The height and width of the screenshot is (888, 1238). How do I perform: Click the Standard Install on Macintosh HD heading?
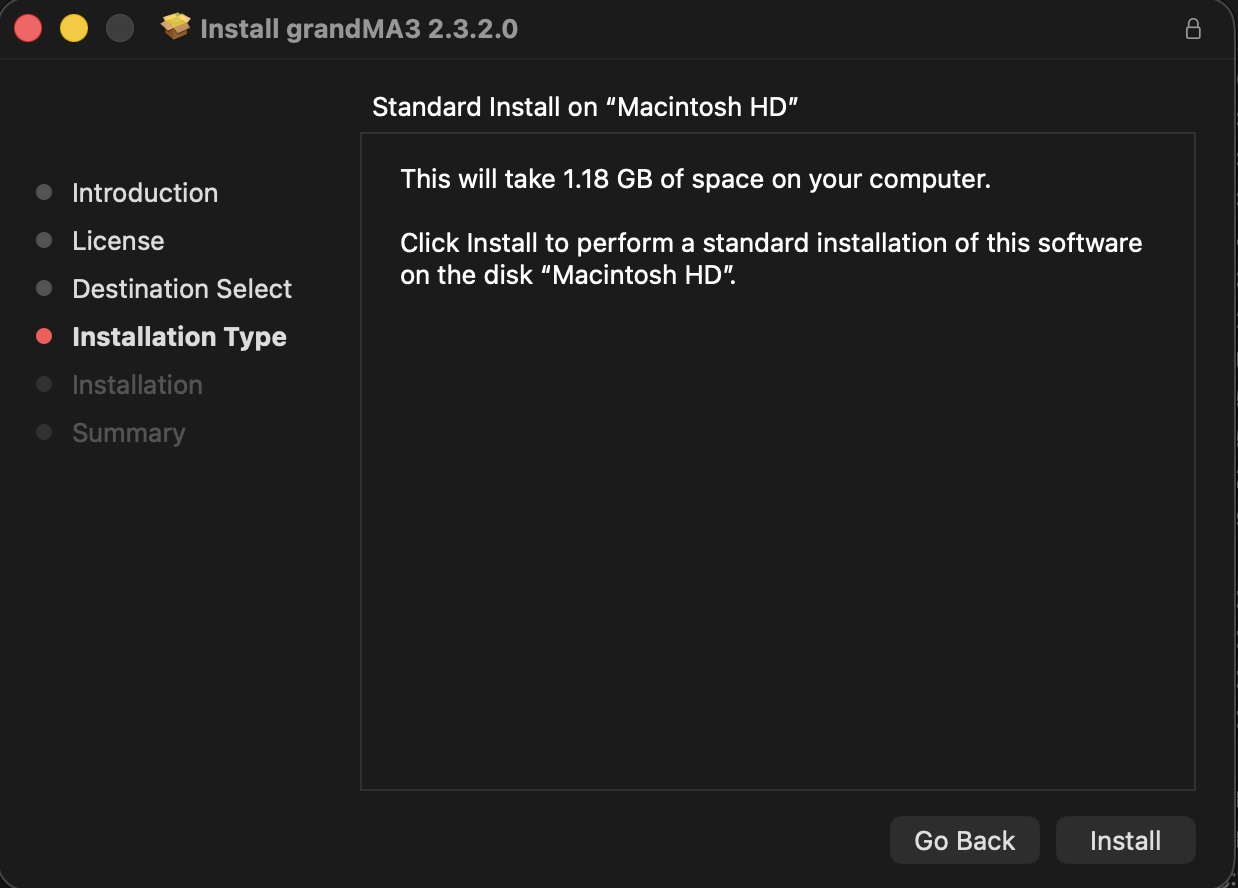tap(585, 107)
